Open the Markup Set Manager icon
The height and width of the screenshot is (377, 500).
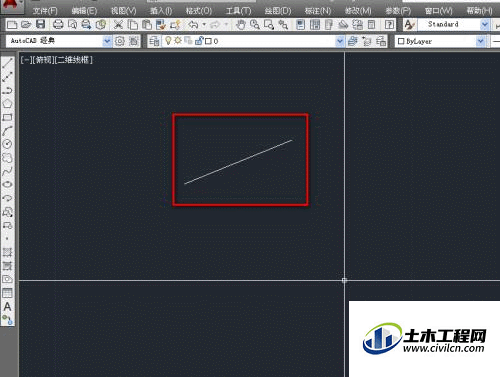click(x=358, y=24)
